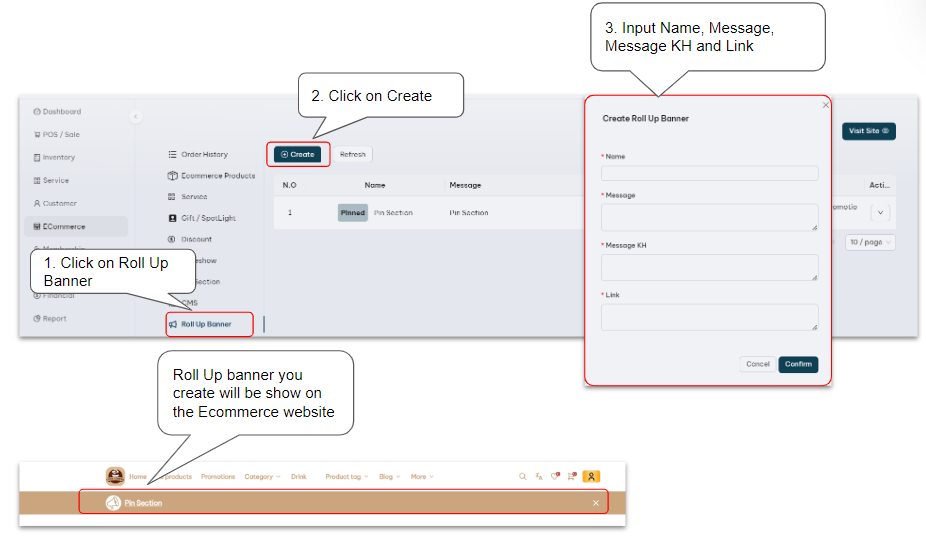Collapse the sidebar with the chevron button
926x545 pixels.
pyautogui.click(x=136, y=117)
